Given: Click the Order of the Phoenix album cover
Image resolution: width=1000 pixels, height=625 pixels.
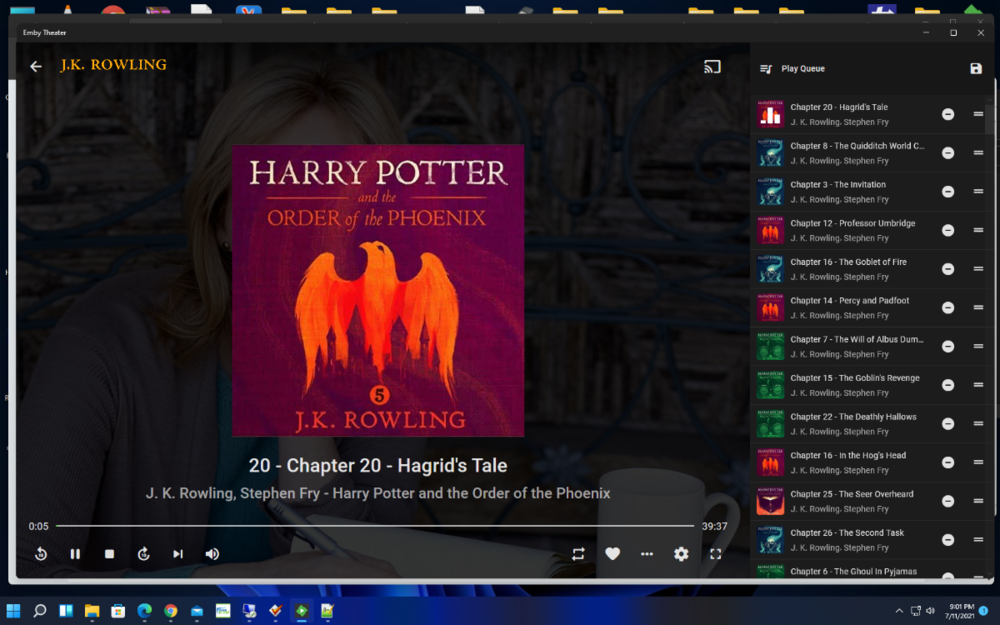Looking at the screenshot, I should (378, 290).
